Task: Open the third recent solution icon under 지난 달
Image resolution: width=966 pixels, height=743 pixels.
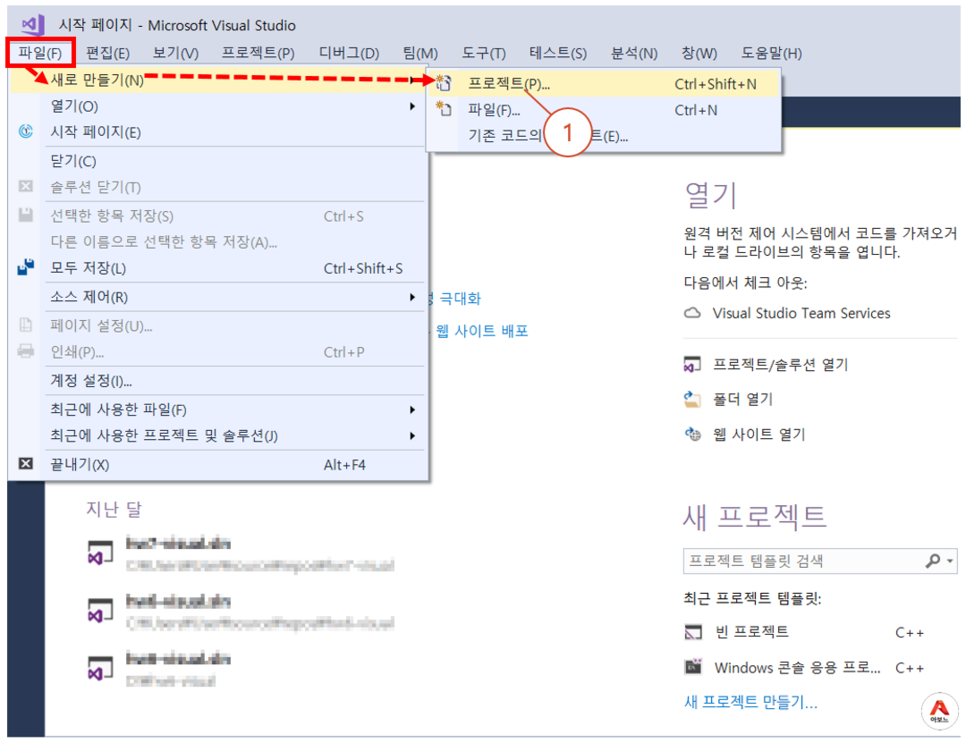Action: [100, 667]
